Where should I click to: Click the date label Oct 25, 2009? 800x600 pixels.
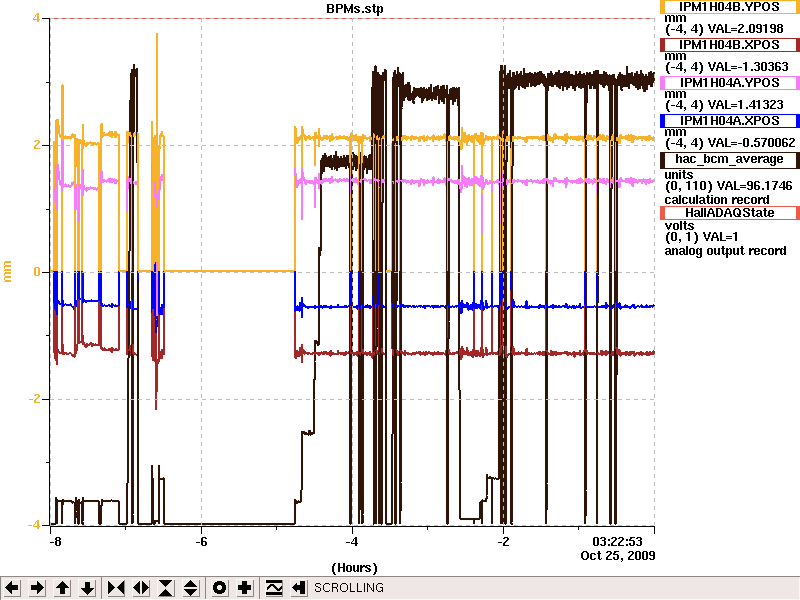[x=617, y=555]
